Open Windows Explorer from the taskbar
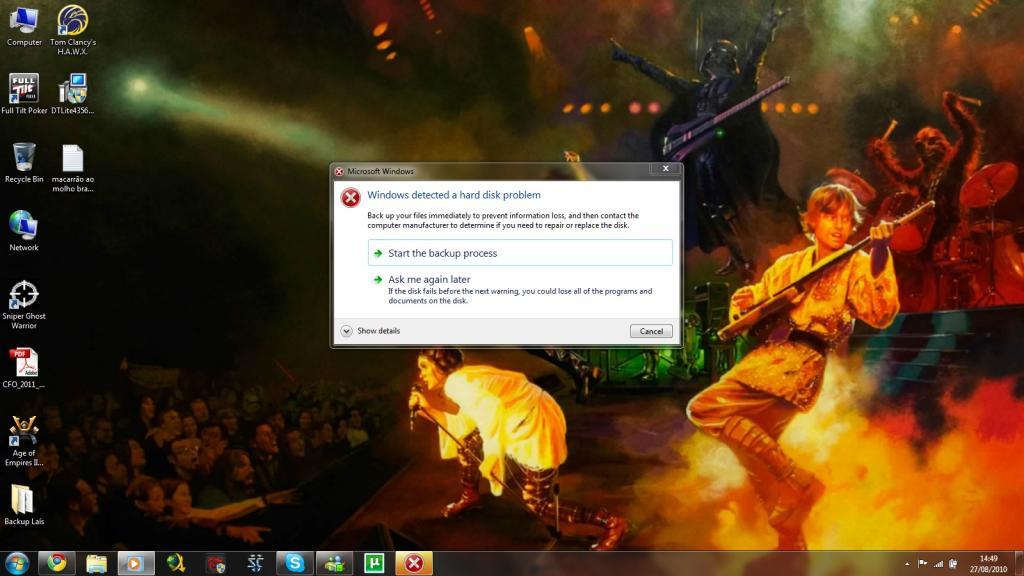The image size is (1024, 576). 96,563
